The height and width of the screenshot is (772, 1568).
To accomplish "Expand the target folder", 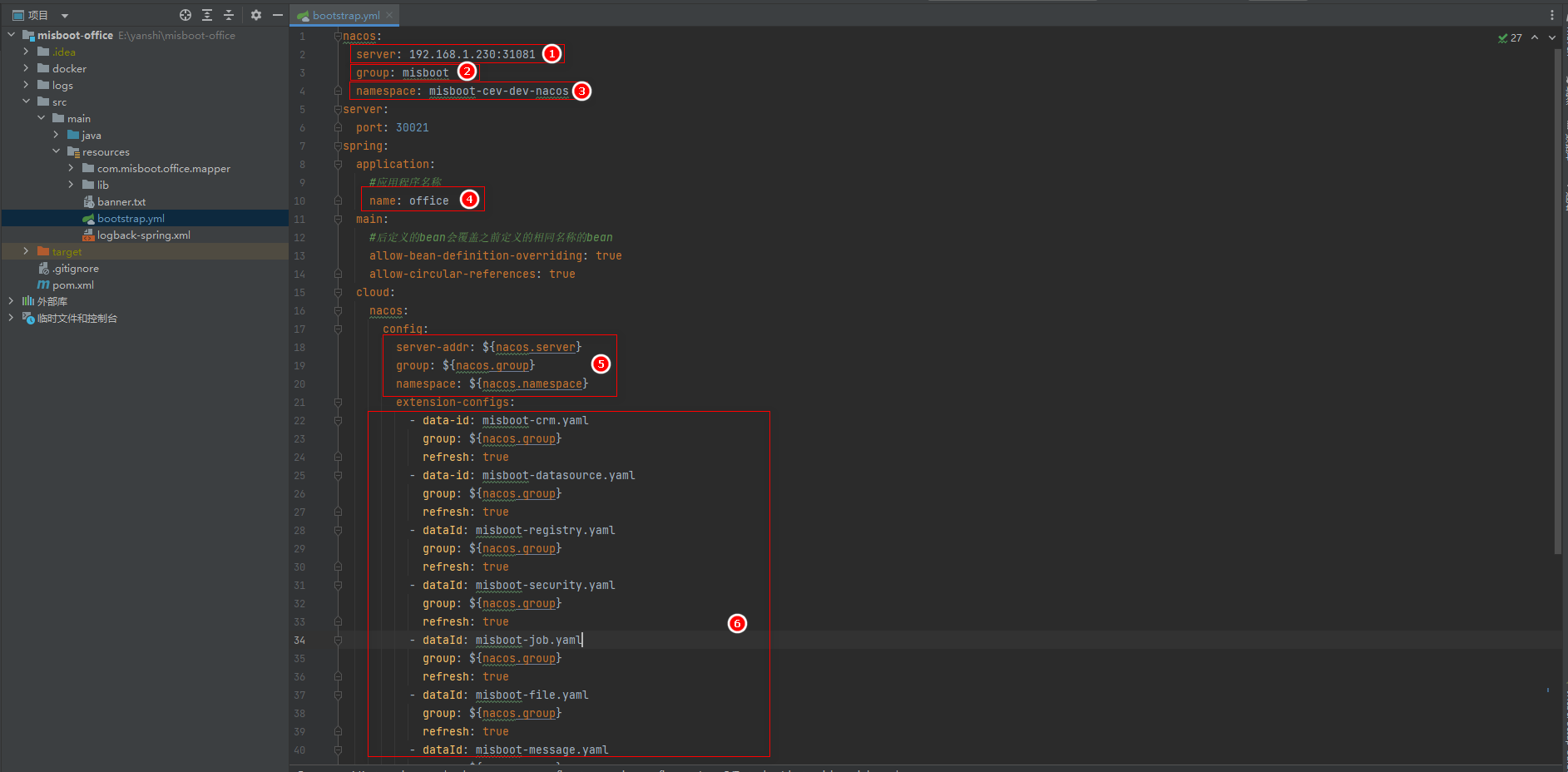I will coord(26,251).
